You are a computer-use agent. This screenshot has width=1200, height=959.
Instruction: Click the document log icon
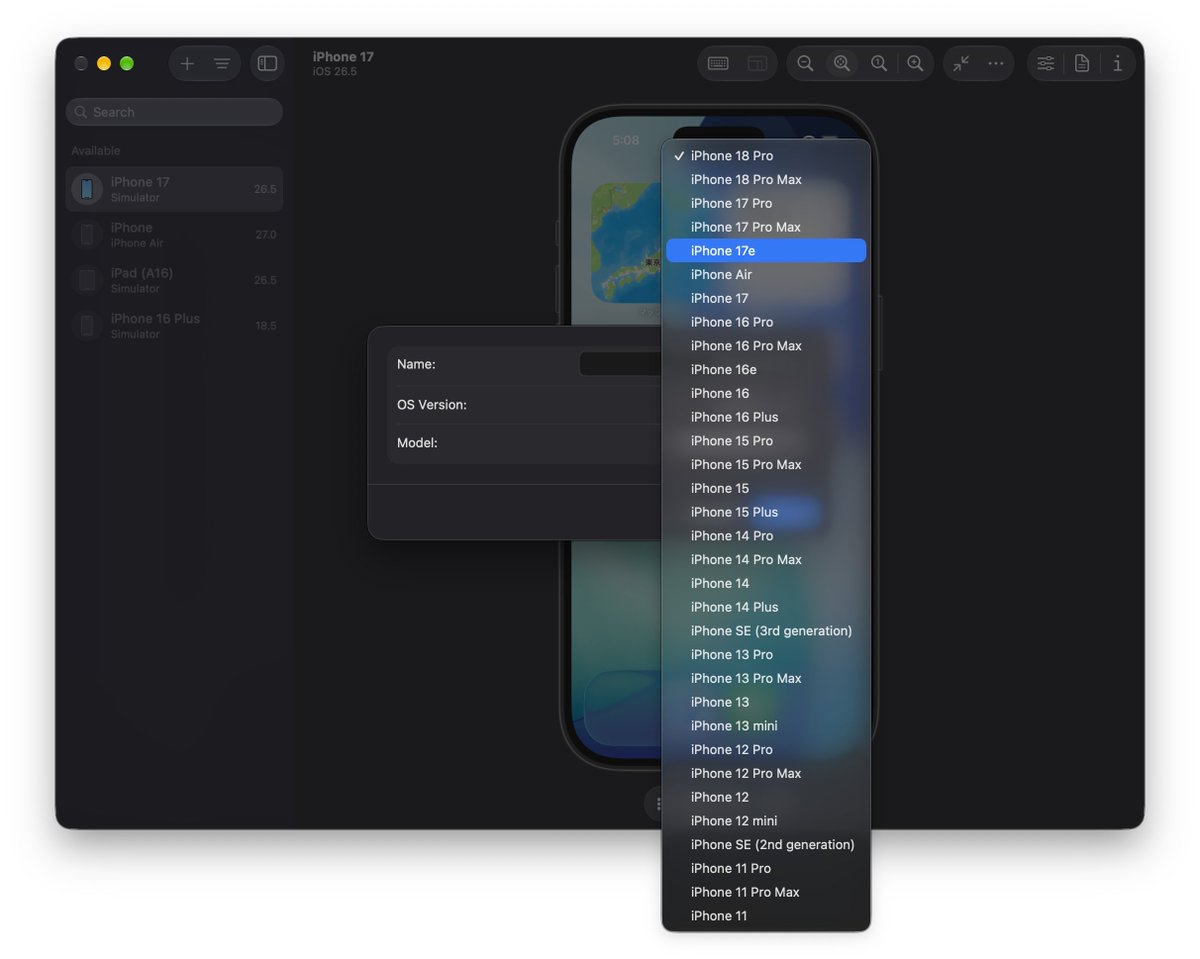point(1081,64)
